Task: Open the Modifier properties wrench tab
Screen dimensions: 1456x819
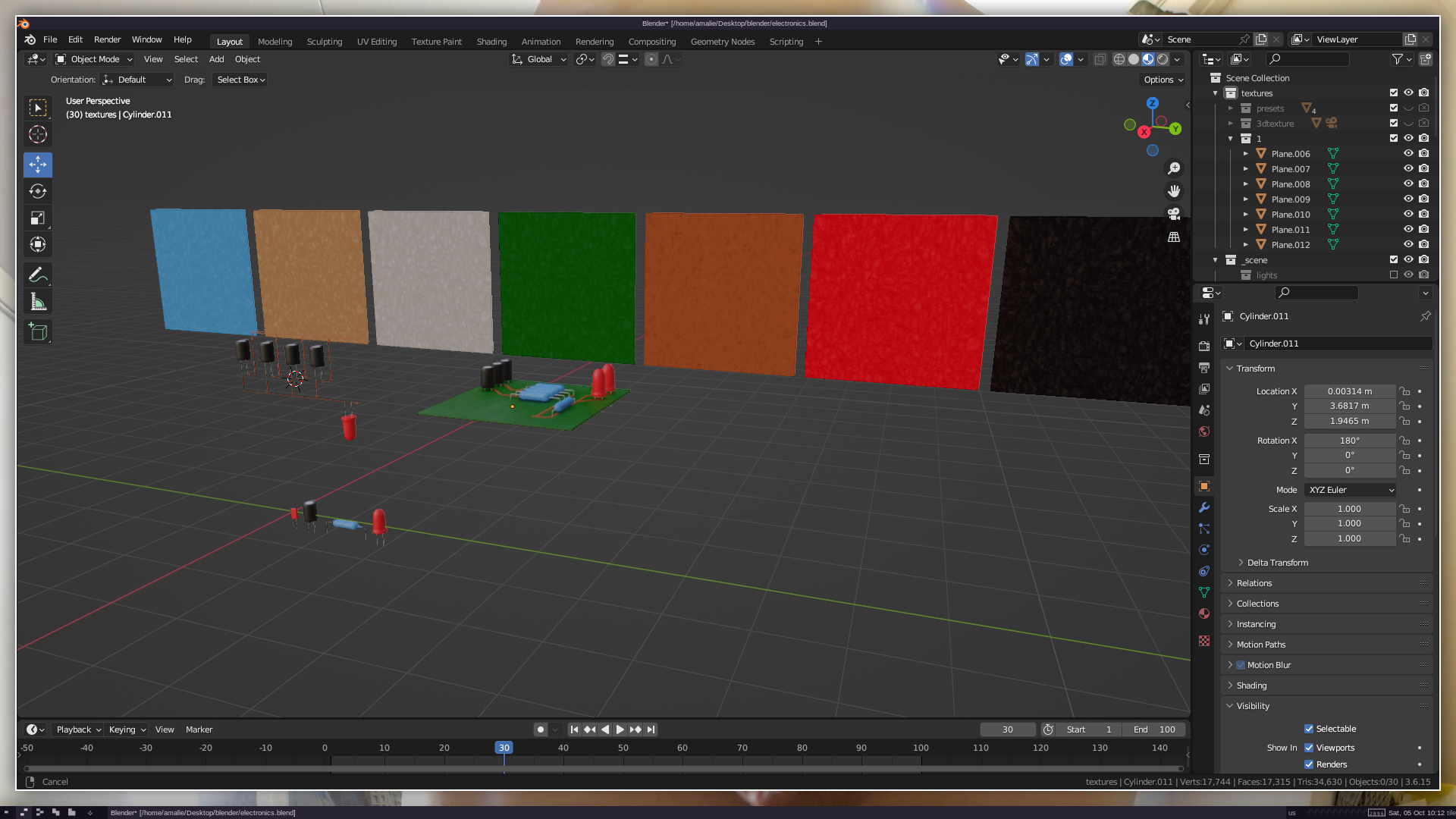Action: pos(1204,507)
